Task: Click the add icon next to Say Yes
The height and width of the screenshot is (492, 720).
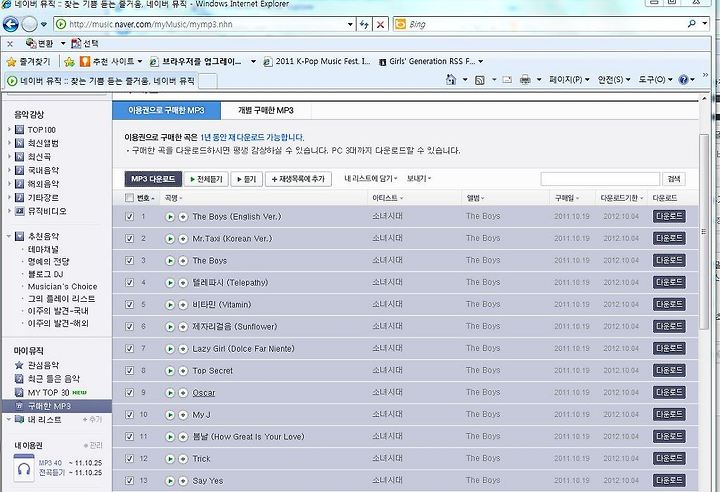Action: pos(183,481)
